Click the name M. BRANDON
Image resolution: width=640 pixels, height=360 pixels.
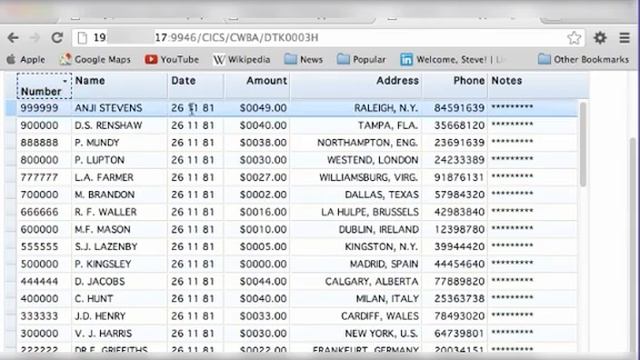tap(104, 195)
